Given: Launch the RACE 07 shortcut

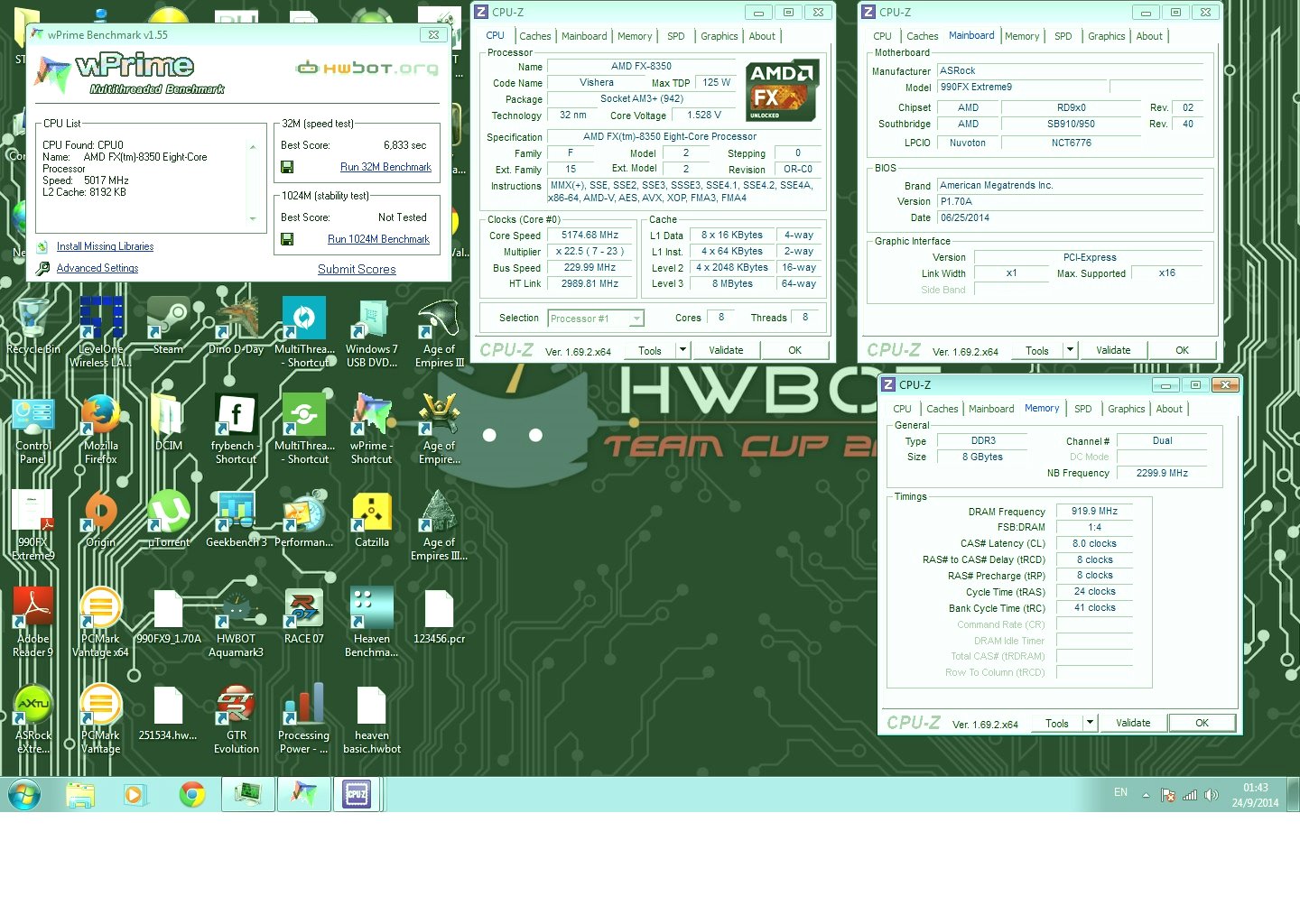Looking at the screenshot, I should pyautogui.click(x=304, y=615).
